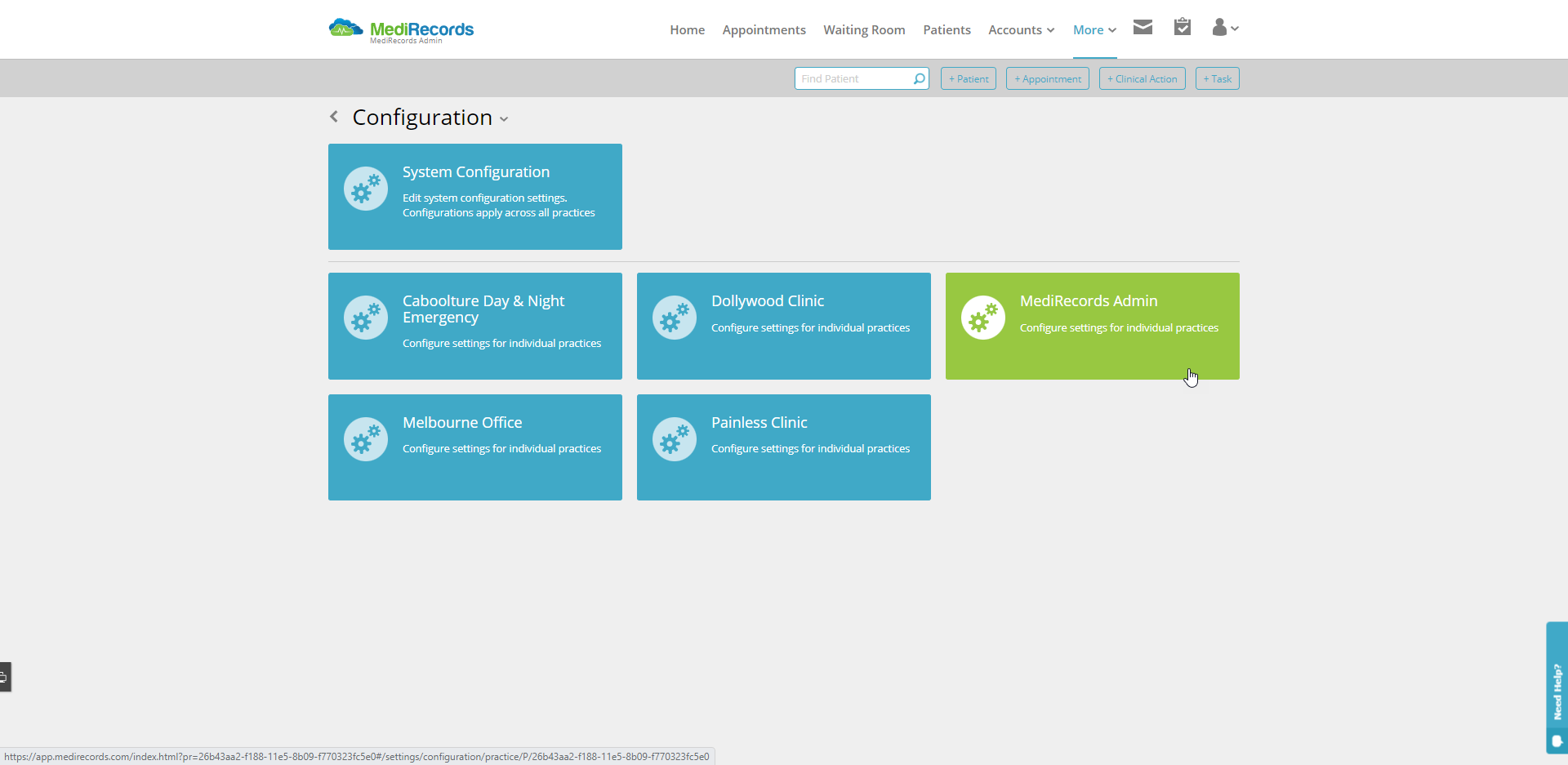1568x765 pixels.
Task: Expand the Accounts menu
Action: (x=1021, y=30)
